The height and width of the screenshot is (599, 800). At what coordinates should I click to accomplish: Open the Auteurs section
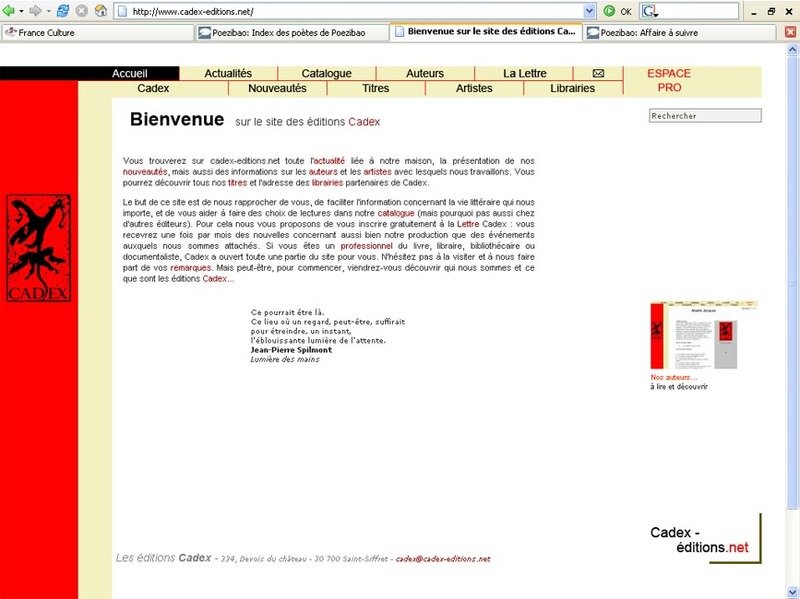tap(425, 73)
